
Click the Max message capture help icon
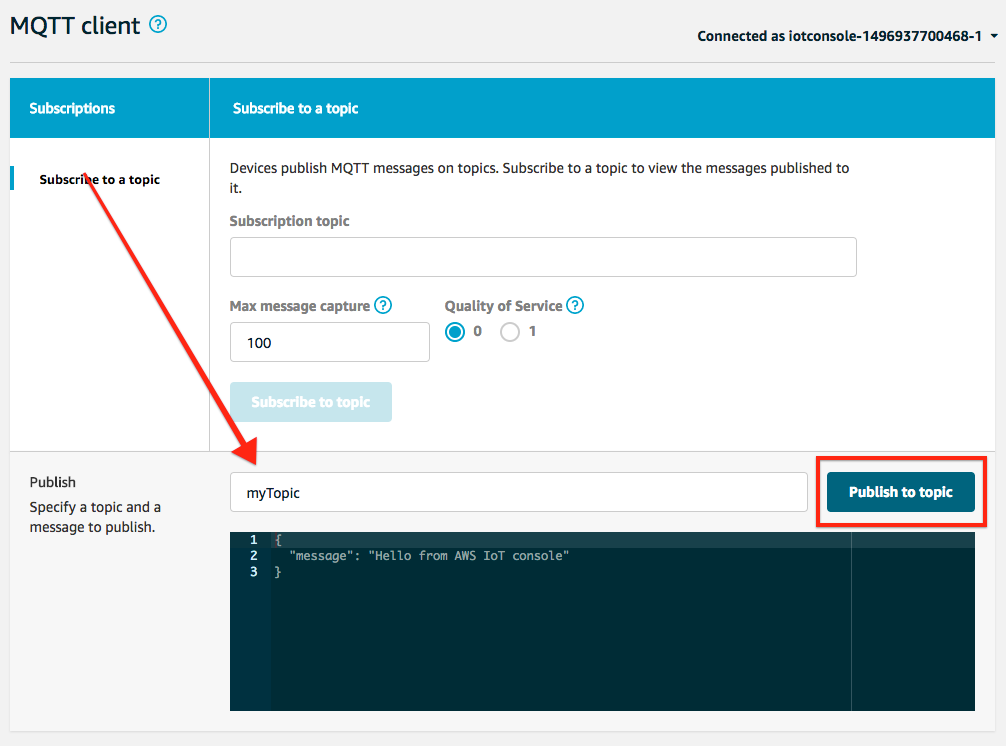[383, 305]
